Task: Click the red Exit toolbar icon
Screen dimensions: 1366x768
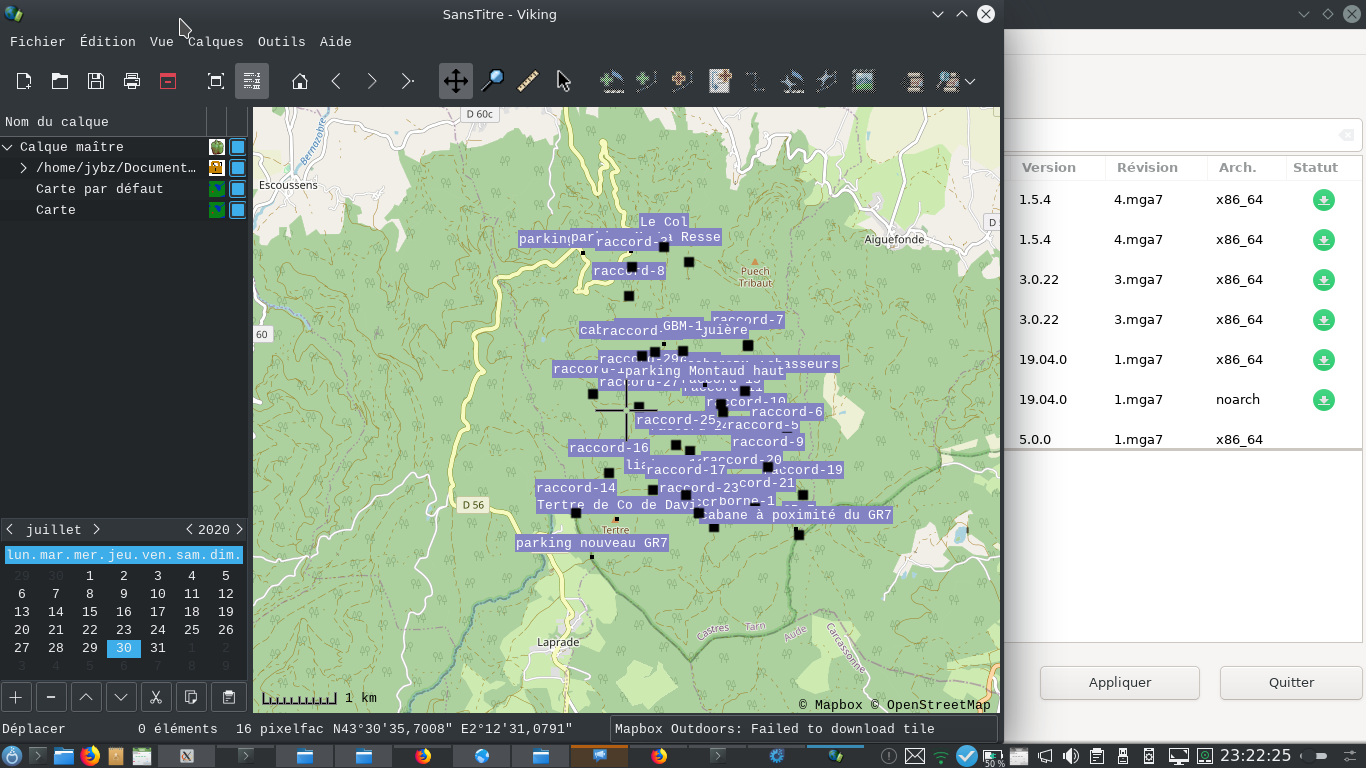Action: [x=168, y=81]
